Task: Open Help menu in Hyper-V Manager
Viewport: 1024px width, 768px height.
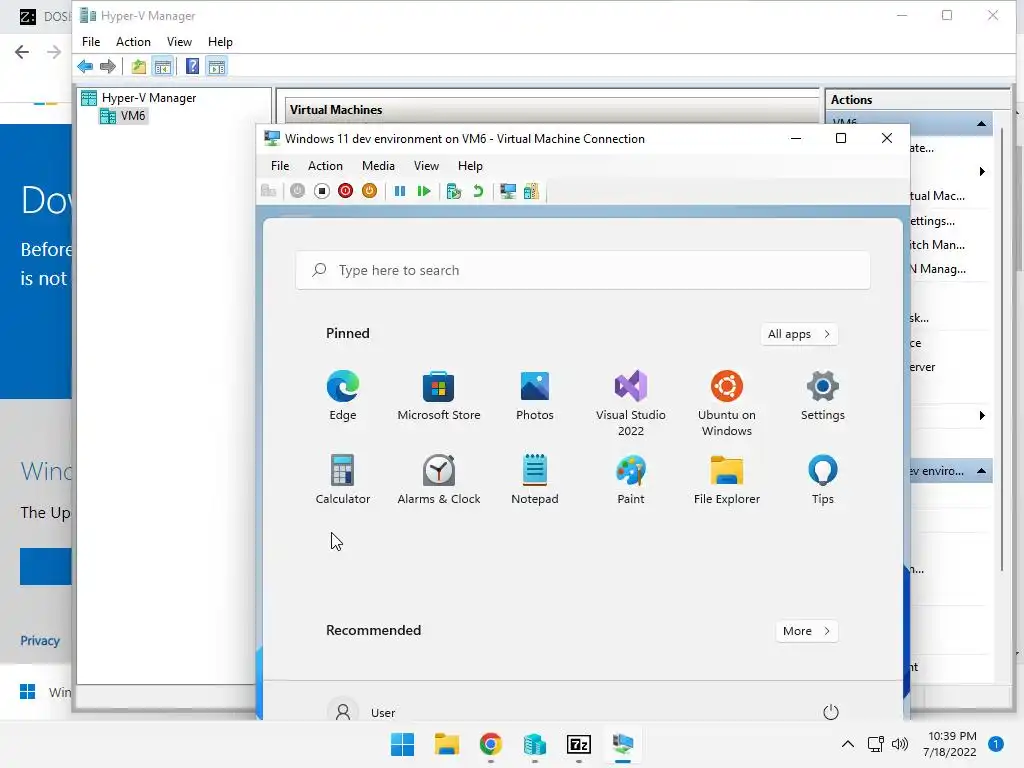Action: coord(220,42)
